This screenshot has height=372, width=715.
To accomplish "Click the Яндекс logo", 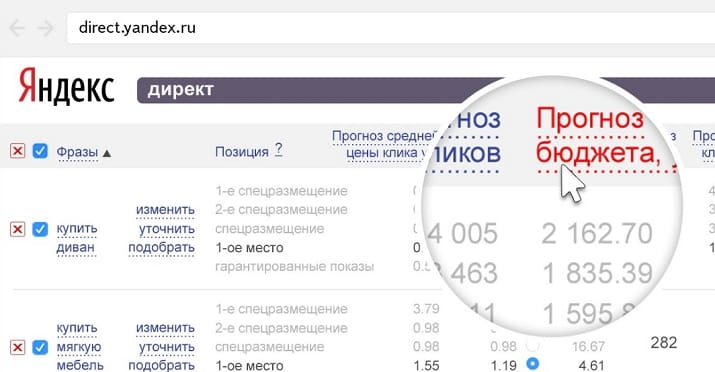I will pos(67,85).
